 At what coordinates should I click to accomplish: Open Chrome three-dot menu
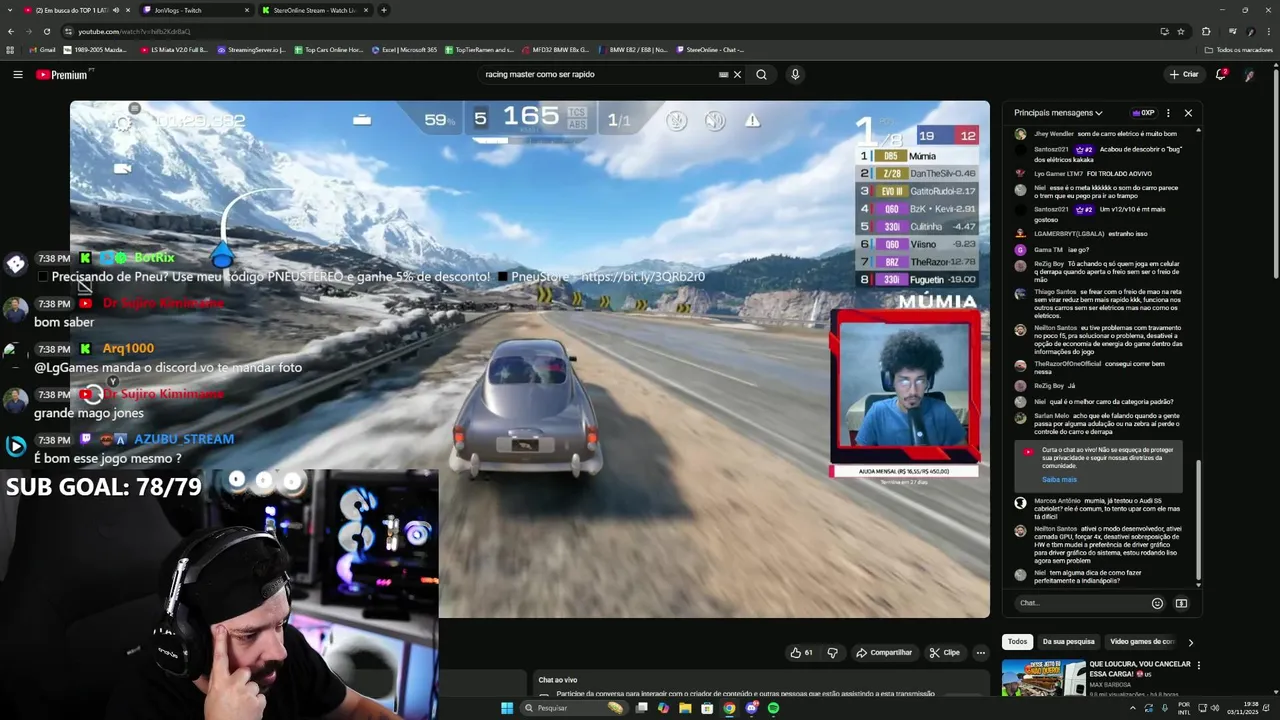pyautogui.click(x=1268, y=31)
